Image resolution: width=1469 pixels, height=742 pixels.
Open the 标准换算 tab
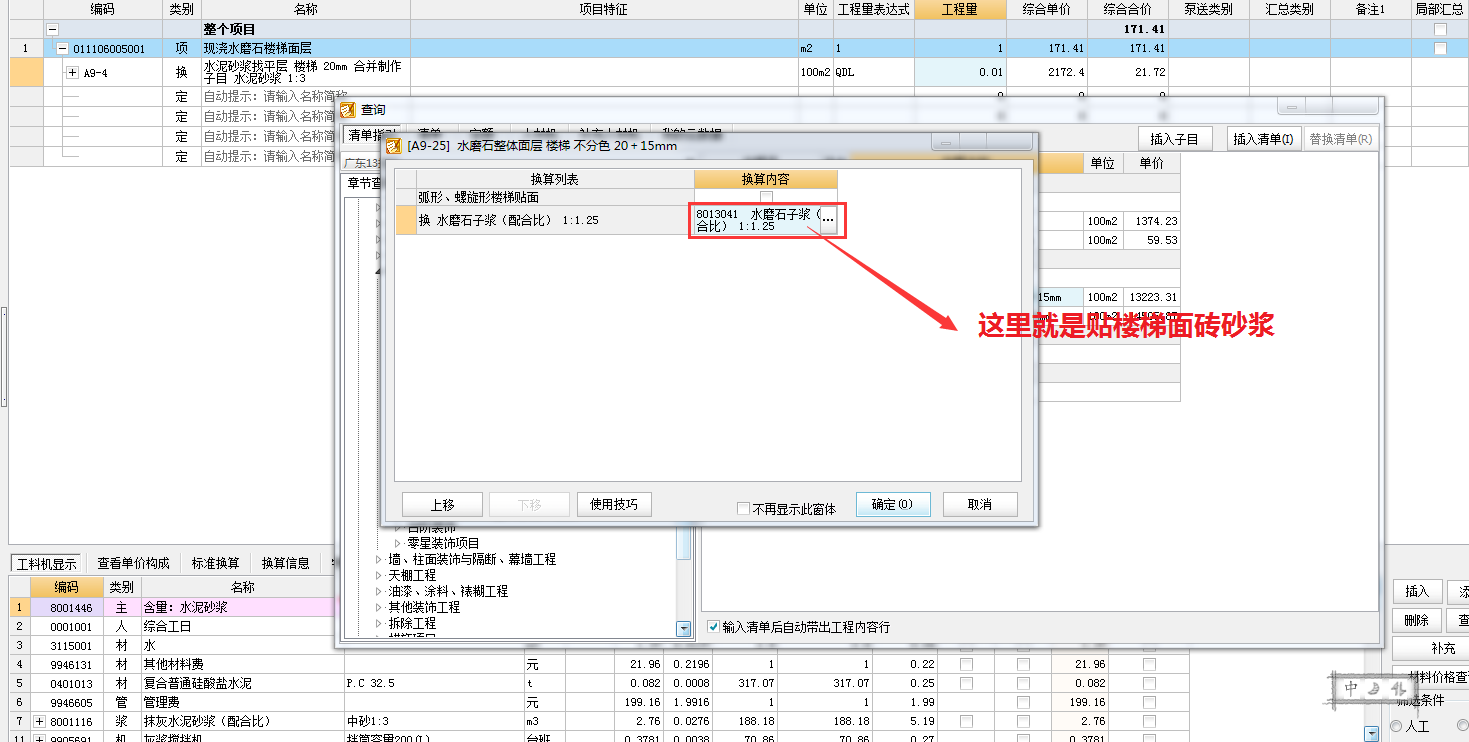coord(216,563)
